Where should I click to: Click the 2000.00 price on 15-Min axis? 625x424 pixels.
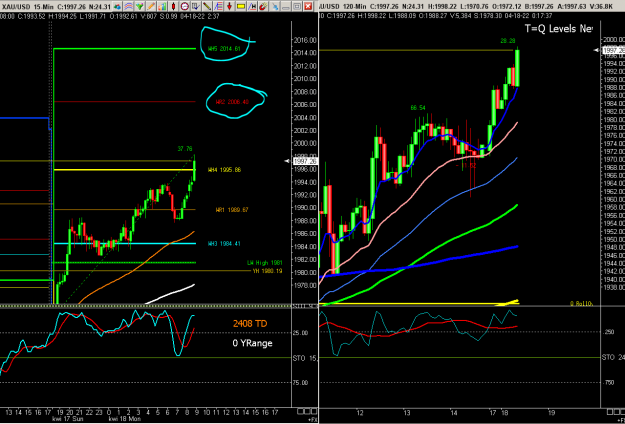[x=305, y=143]
